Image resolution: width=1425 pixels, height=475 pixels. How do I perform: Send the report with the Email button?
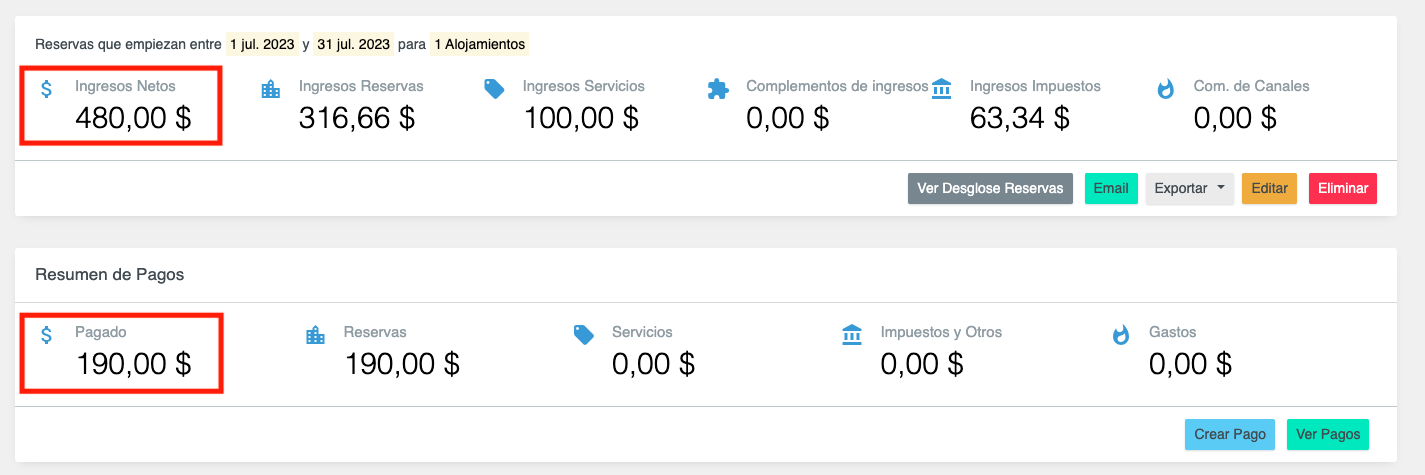coord(1111,188)
